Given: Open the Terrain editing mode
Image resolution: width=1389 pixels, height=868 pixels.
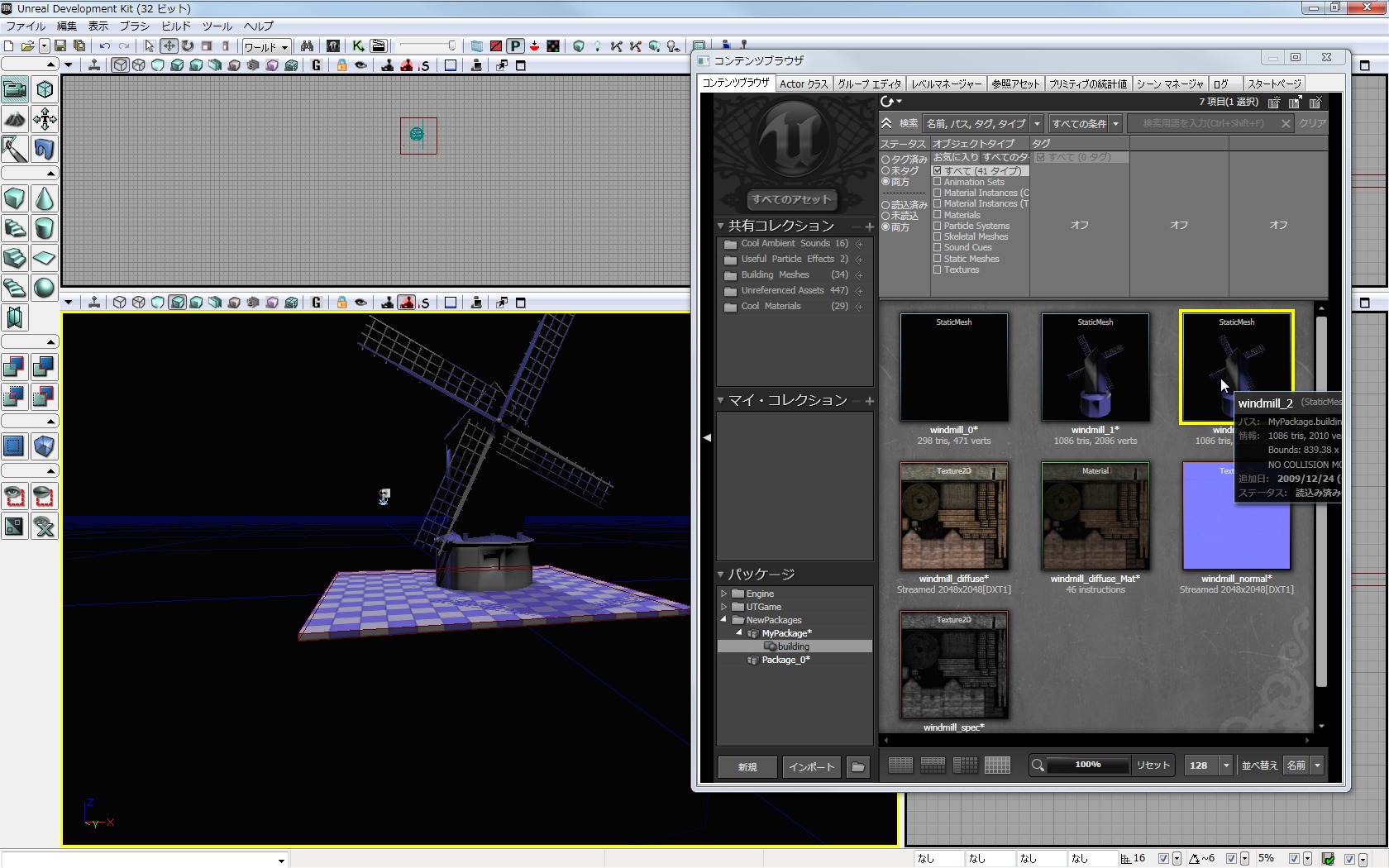Looking at the screenshot, I should point(15,119).
